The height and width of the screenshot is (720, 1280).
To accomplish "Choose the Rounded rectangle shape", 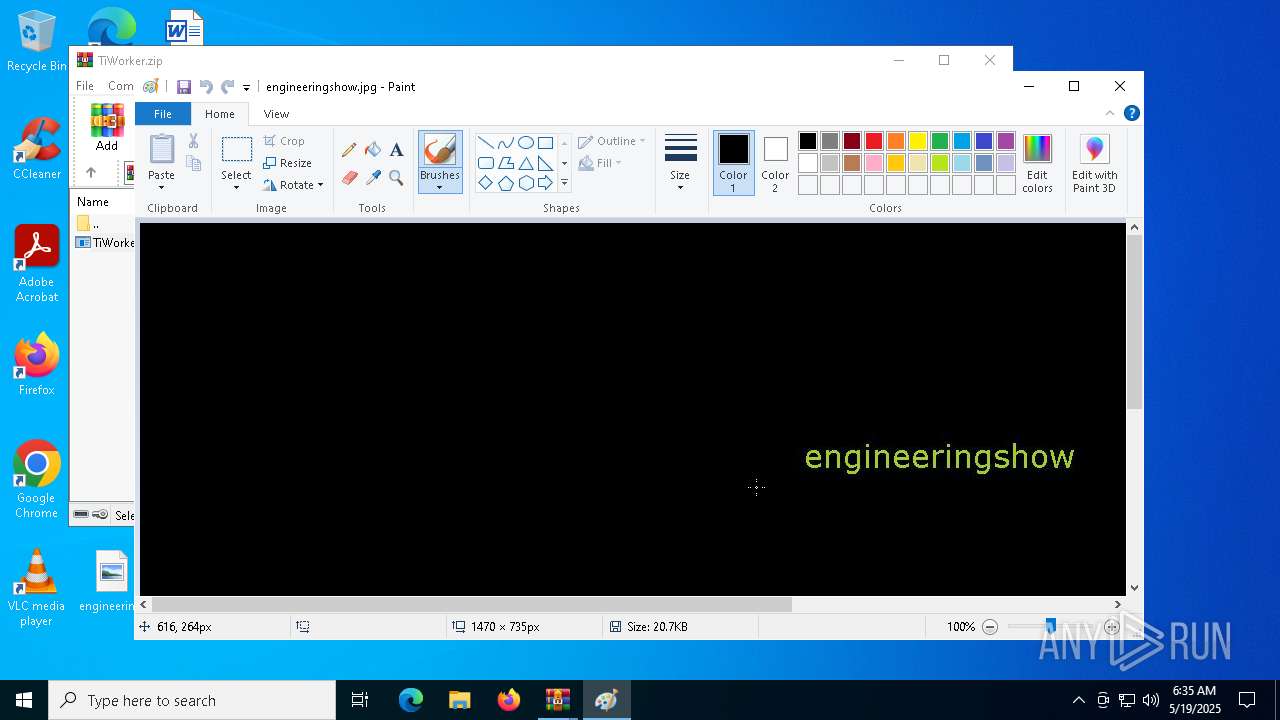I will pos(485,163).
